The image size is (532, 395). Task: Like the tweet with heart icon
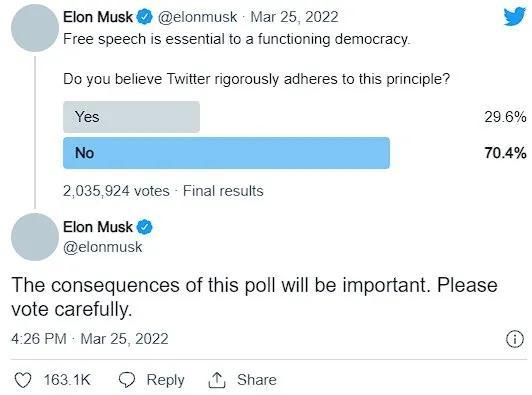[x=23, y=380]
